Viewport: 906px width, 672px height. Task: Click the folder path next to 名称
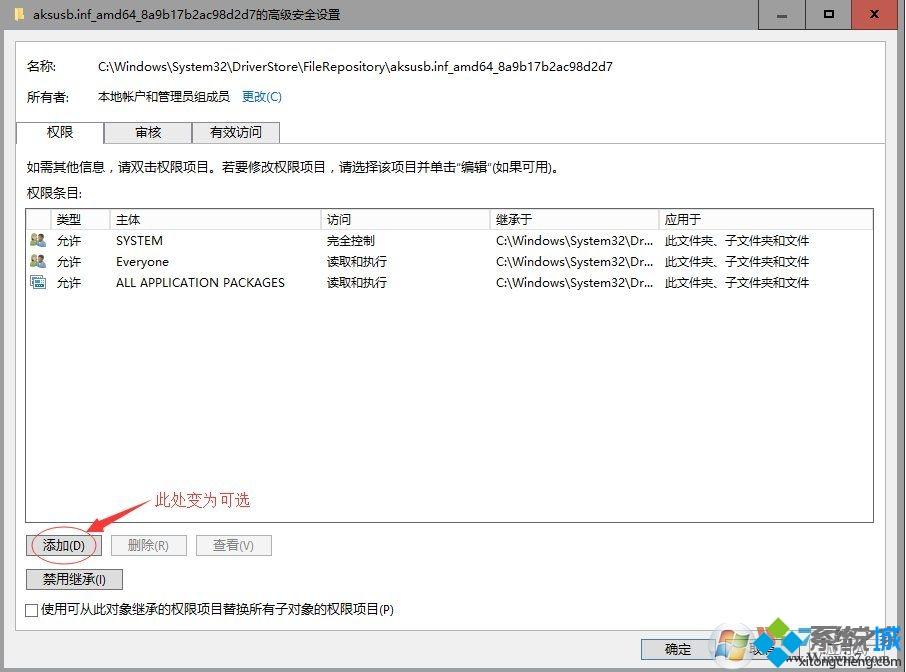click(x=355, y=66)
